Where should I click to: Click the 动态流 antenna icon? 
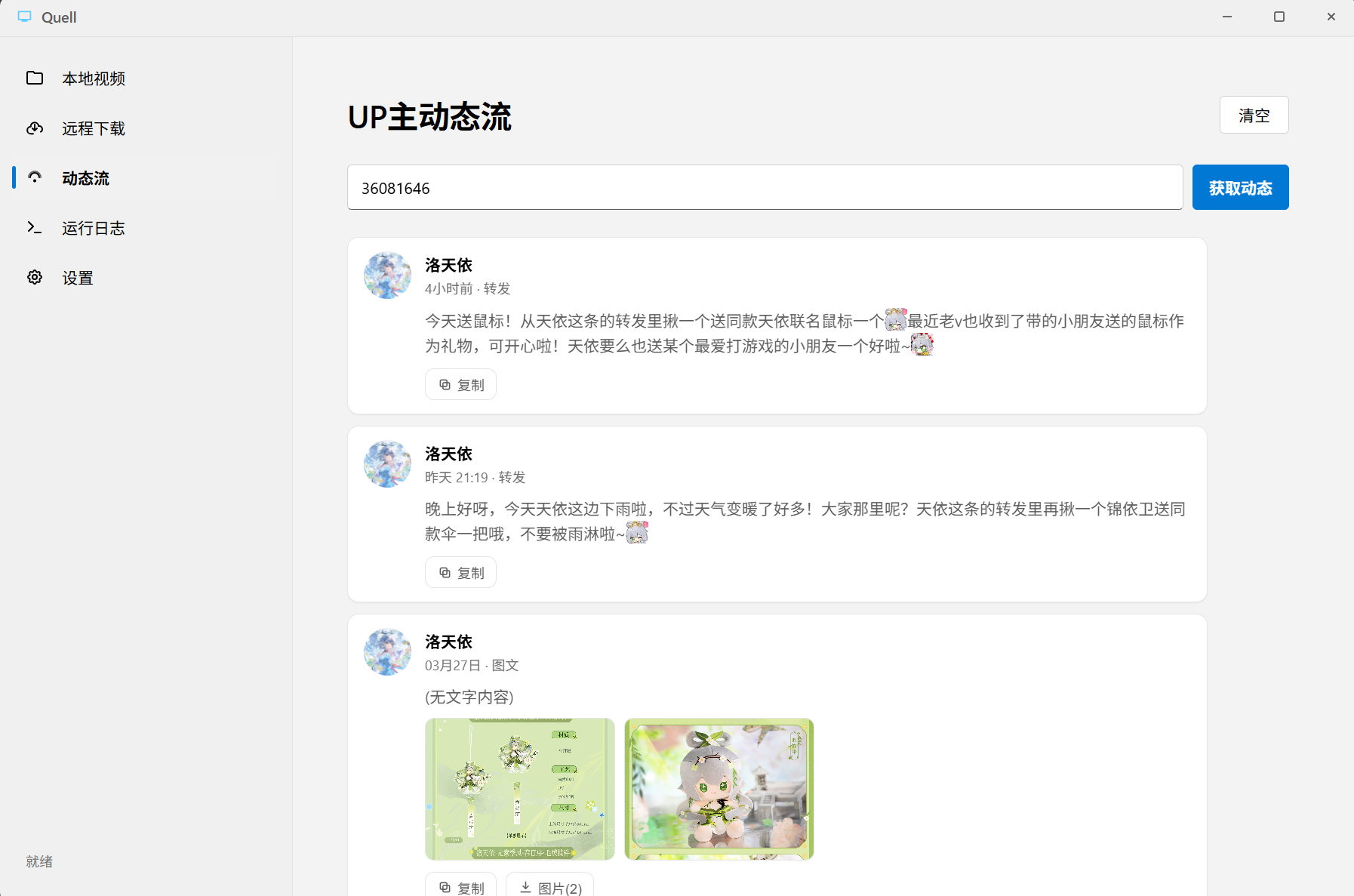[35, 178]
